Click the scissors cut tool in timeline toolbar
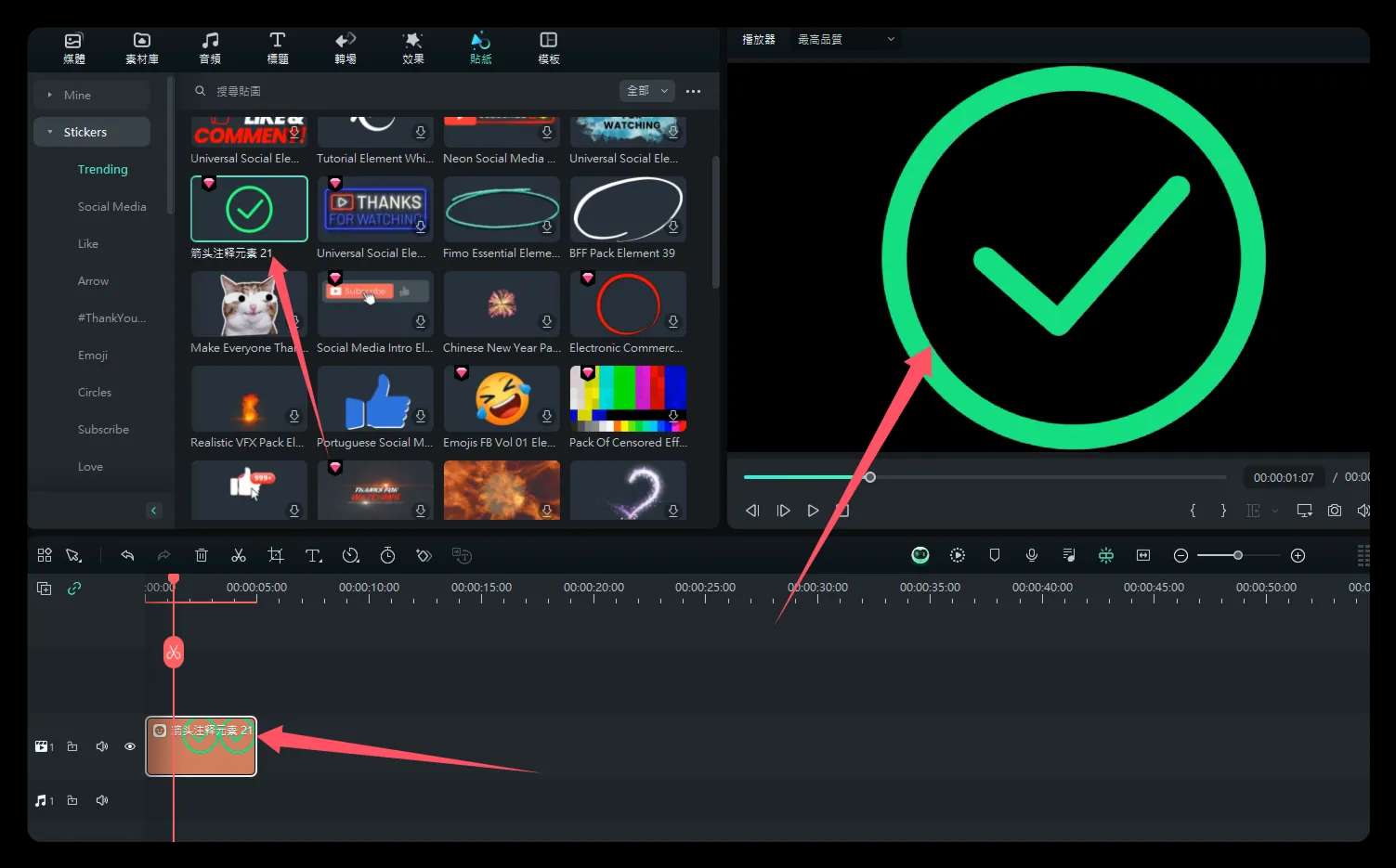The width and height of the screenshot is (1396, 868). coord(239,555)
